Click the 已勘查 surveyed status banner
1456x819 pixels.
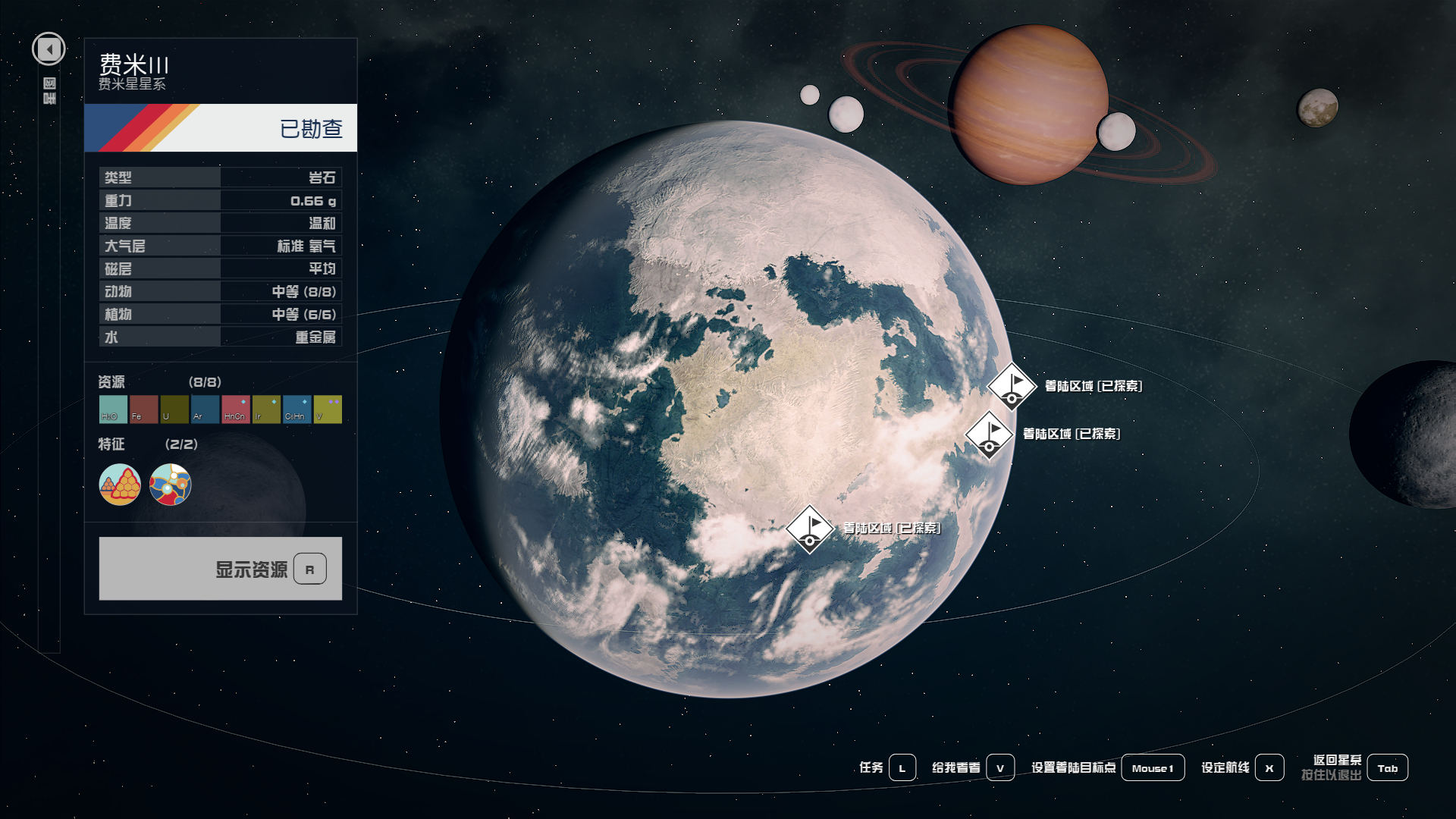pyautogui.click(x=221, y=128)
